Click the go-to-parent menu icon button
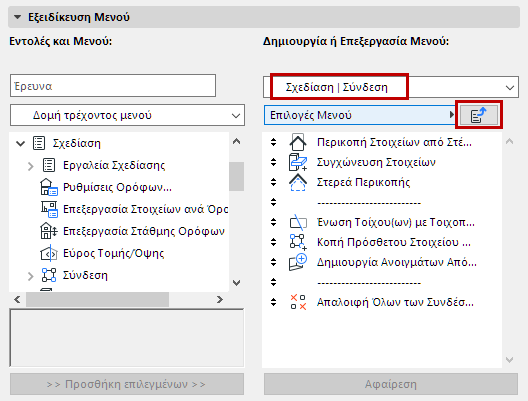528x401 pixels. [x=478, y=115]
